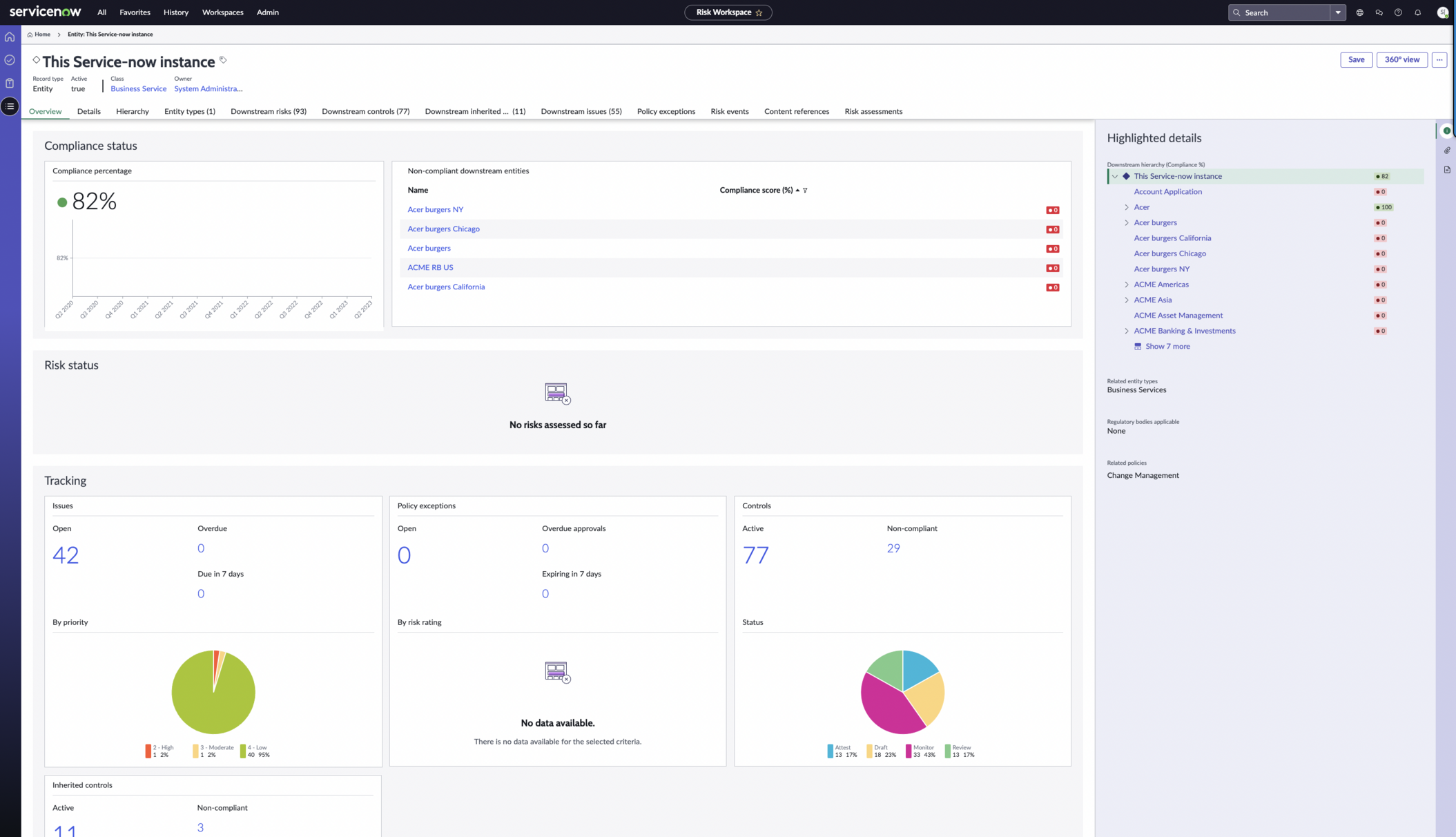Open the Favorites menu

coord(135,12)
